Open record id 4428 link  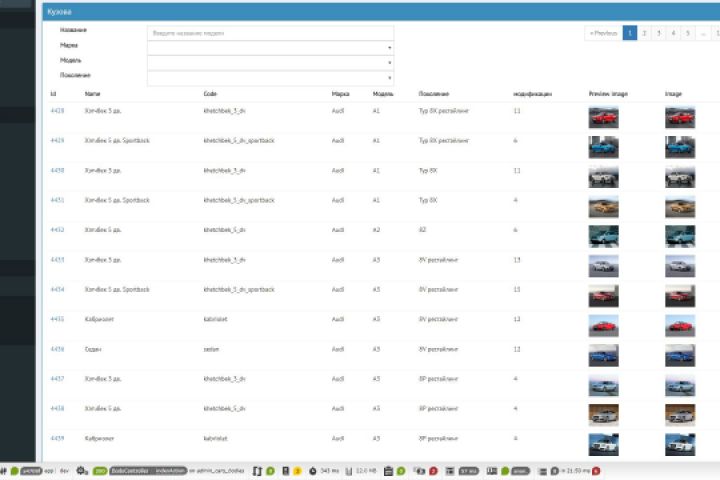point(57,111)
